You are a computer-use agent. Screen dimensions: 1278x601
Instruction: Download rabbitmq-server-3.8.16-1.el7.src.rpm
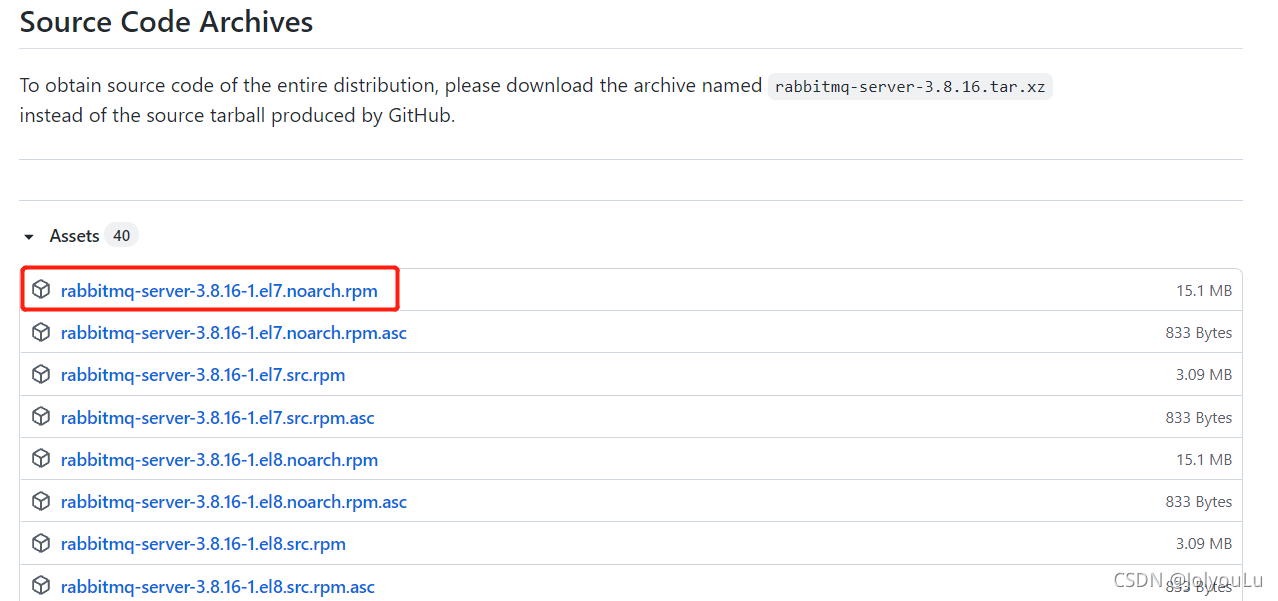203,375
